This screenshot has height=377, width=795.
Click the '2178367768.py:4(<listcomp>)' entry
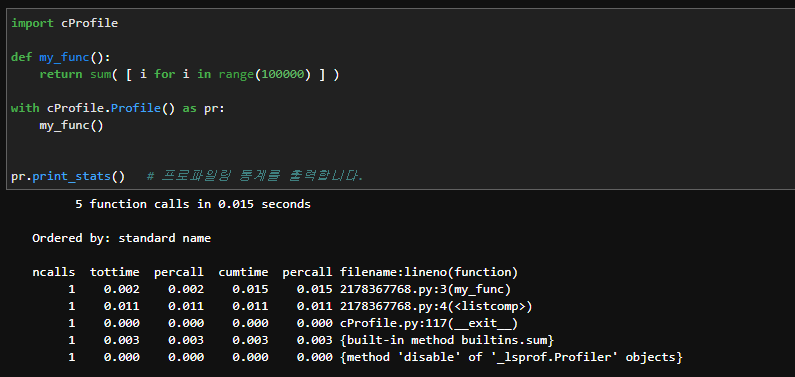pyautogui.click(x=436, y=307)
